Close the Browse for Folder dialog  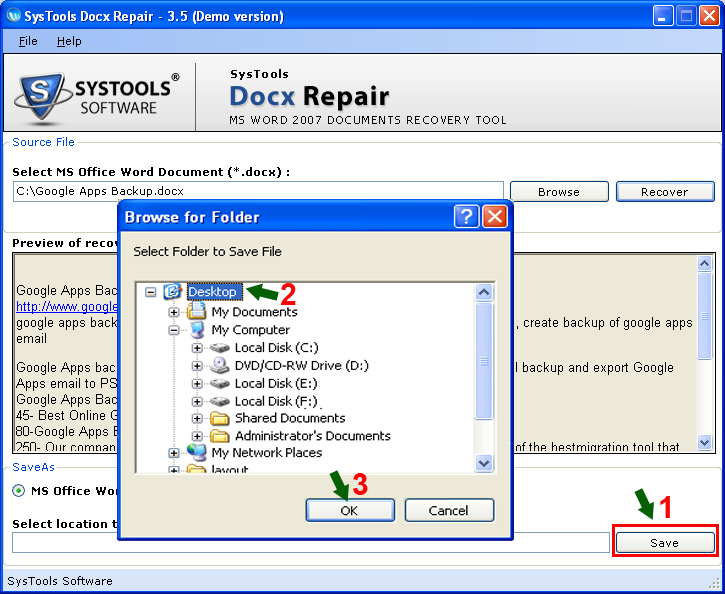[495, 216]
